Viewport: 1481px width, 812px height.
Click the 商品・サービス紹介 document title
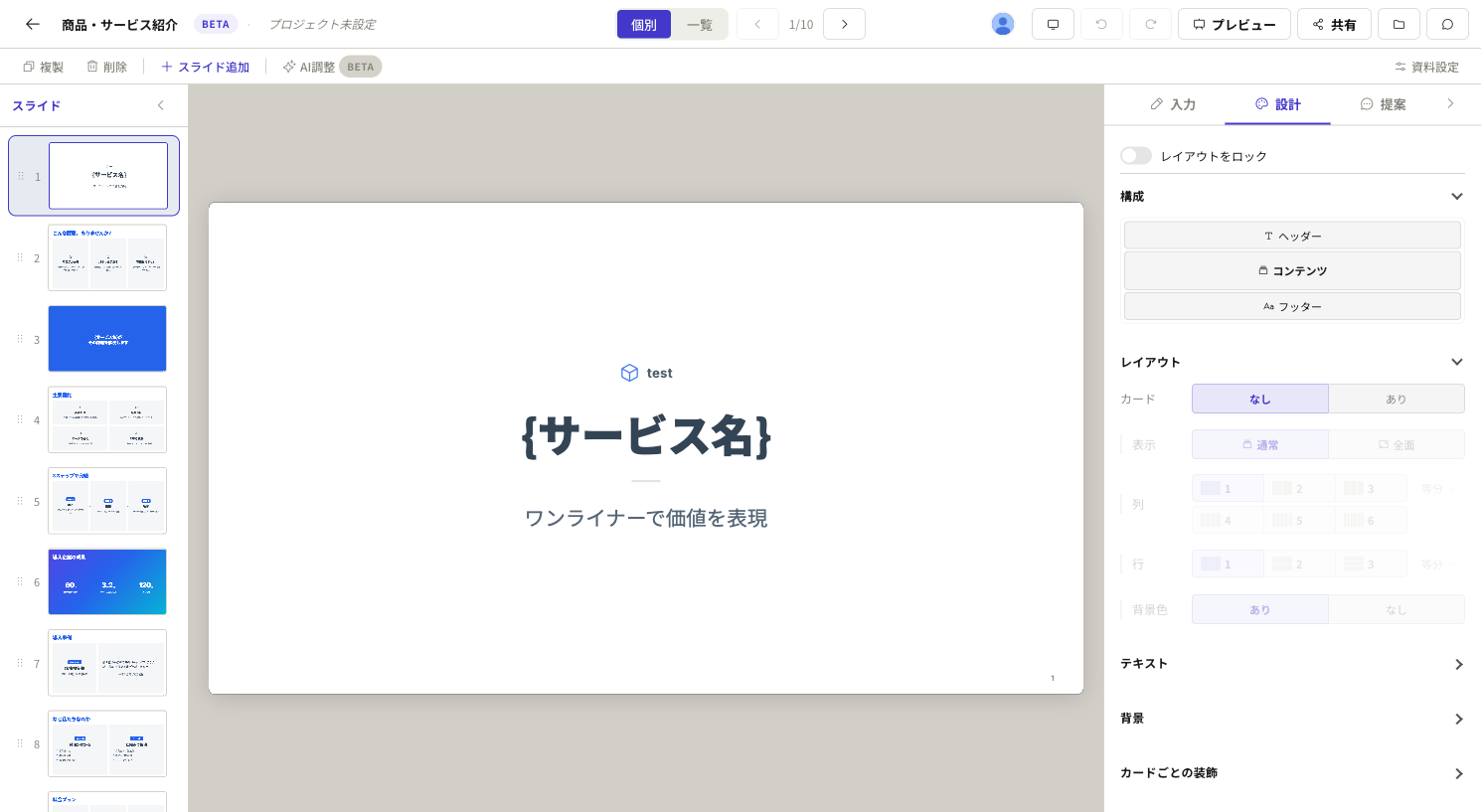(119, 24)
